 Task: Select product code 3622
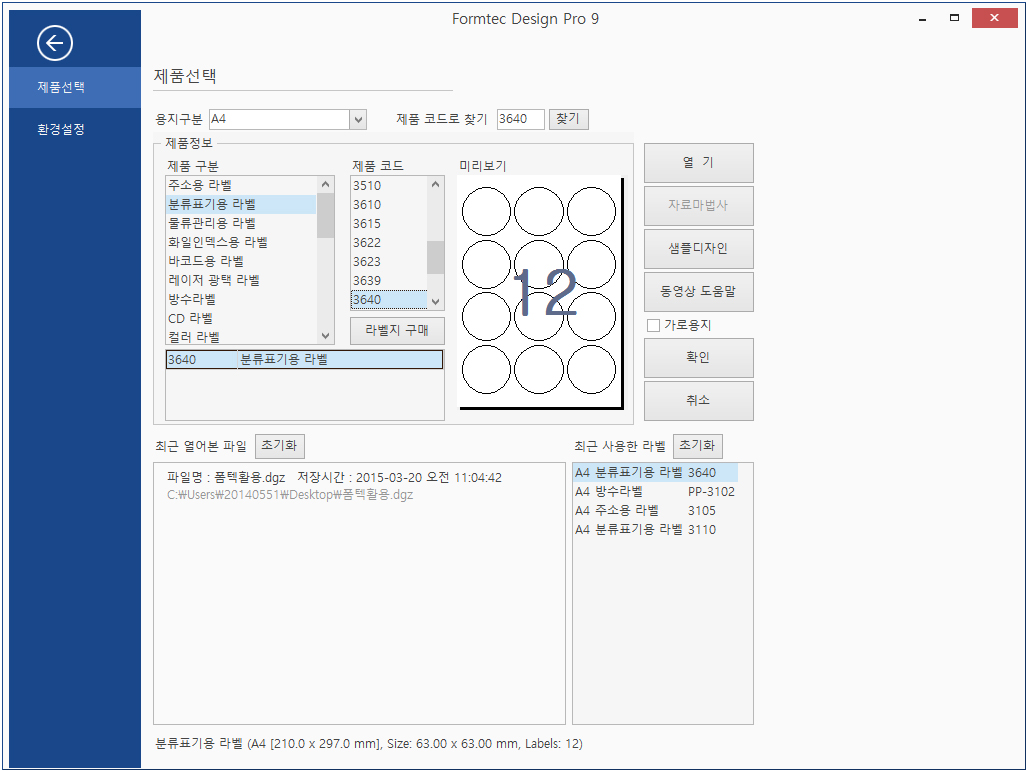[389, 242]
